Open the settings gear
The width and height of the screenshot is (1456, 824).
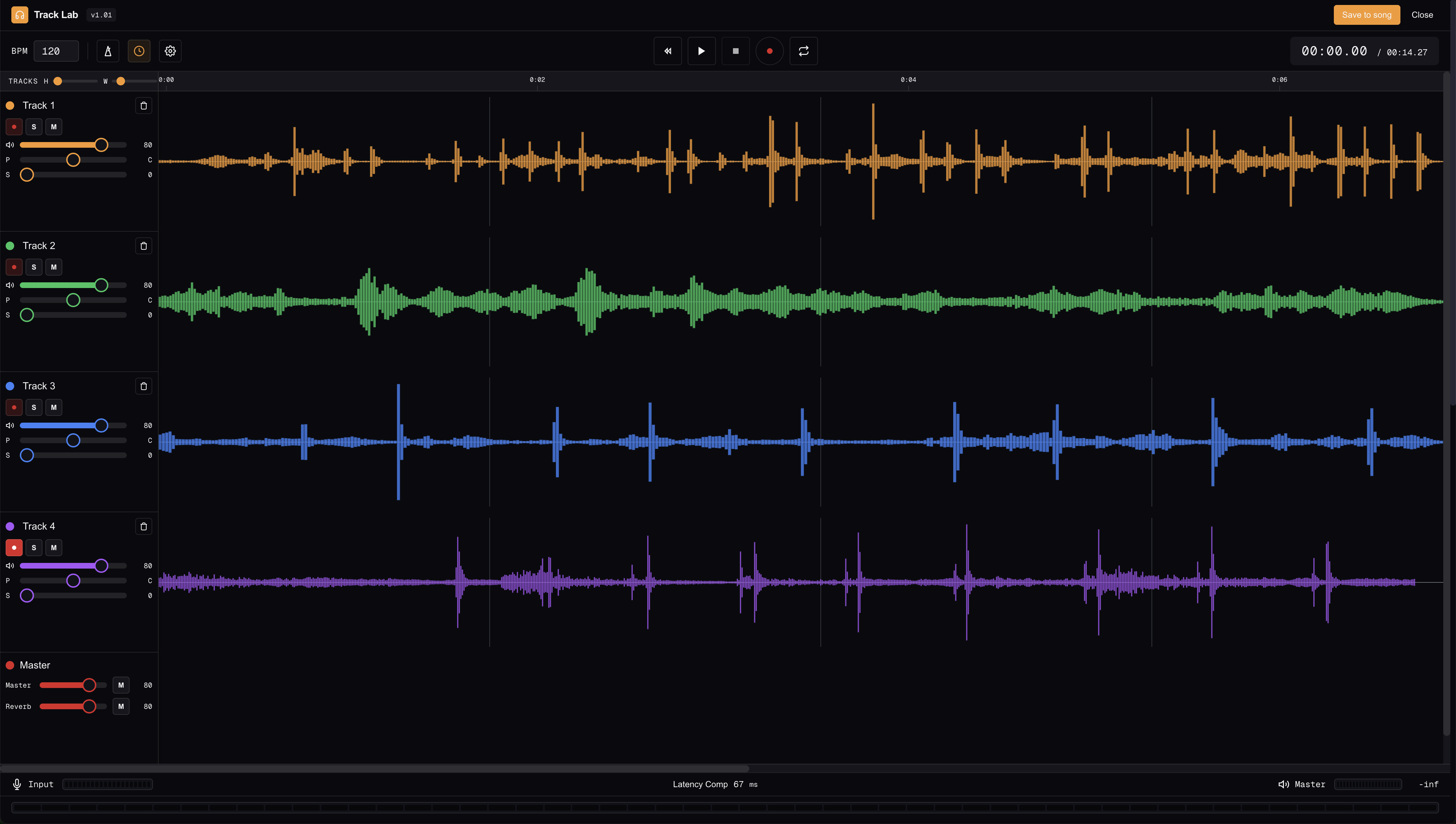[170, 51]
